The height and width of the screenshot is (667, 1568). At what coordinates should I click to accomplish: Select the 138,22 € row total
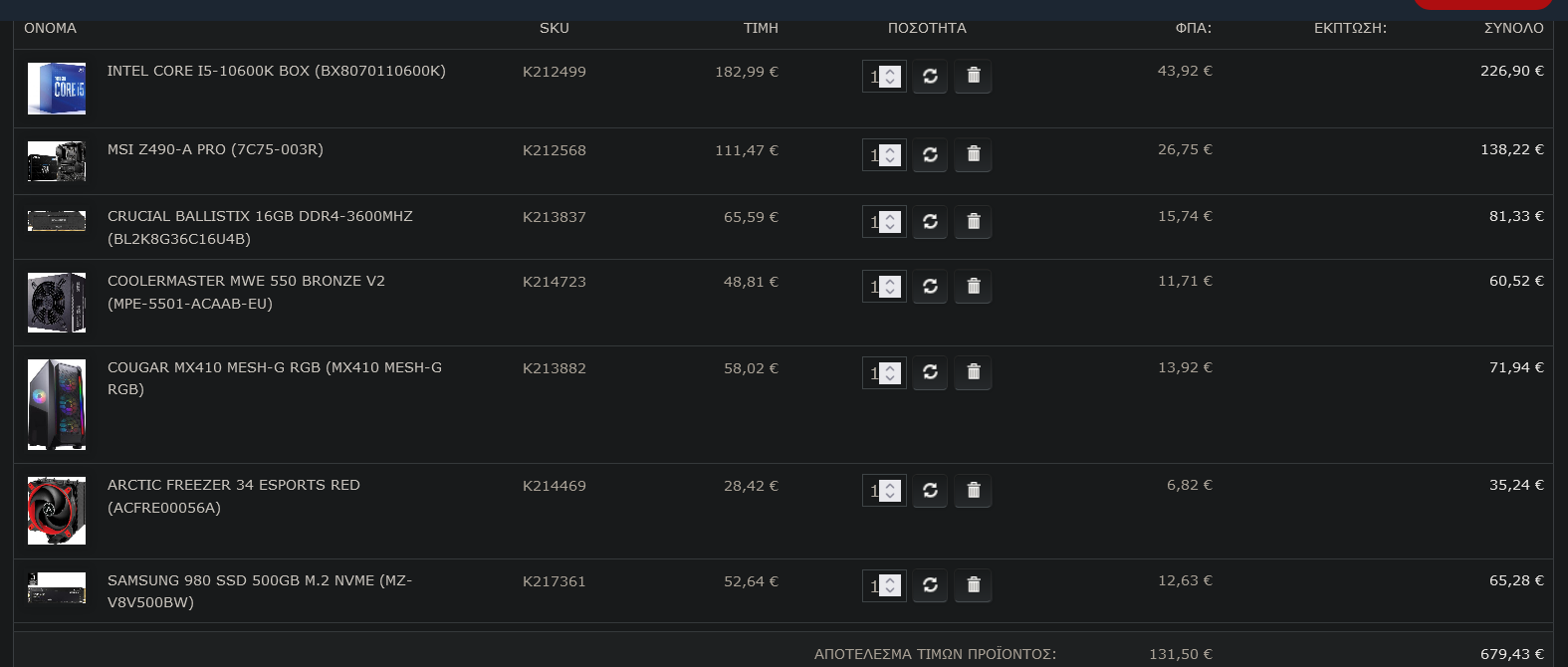pos(1512,149)
